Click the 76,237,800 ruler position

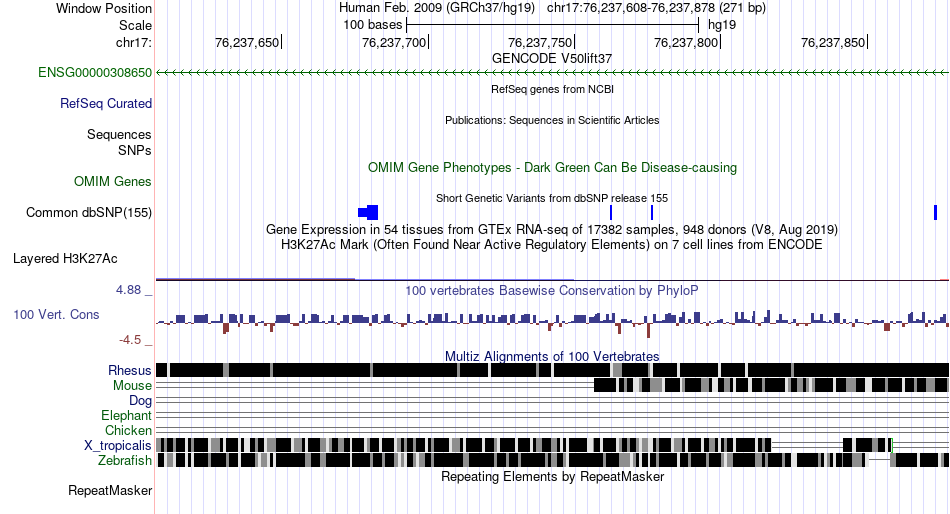[686, 42]
